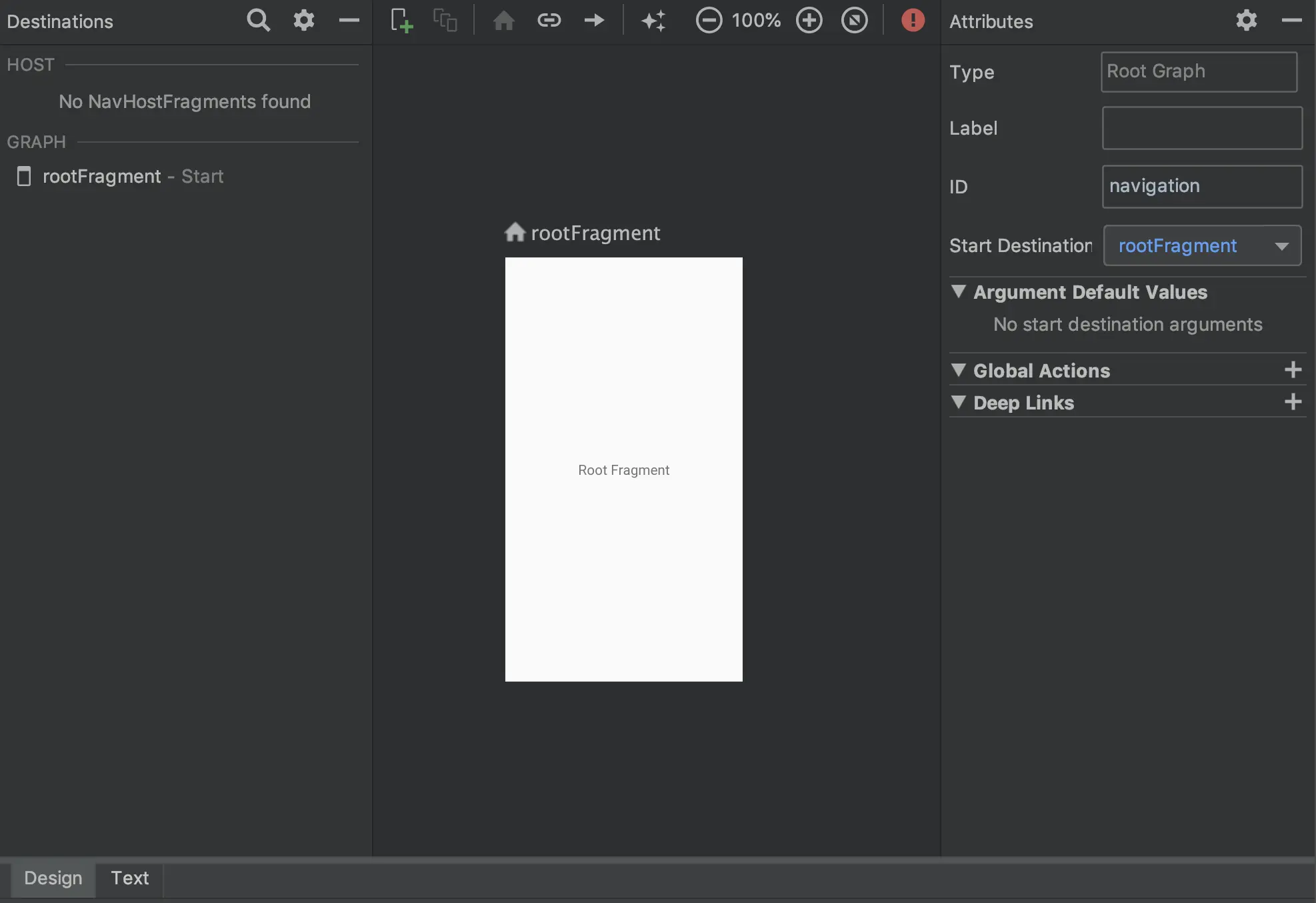Click the Auto Arrange sparkle icon
The image size is (1316, 903).
[x=653, y=21]
